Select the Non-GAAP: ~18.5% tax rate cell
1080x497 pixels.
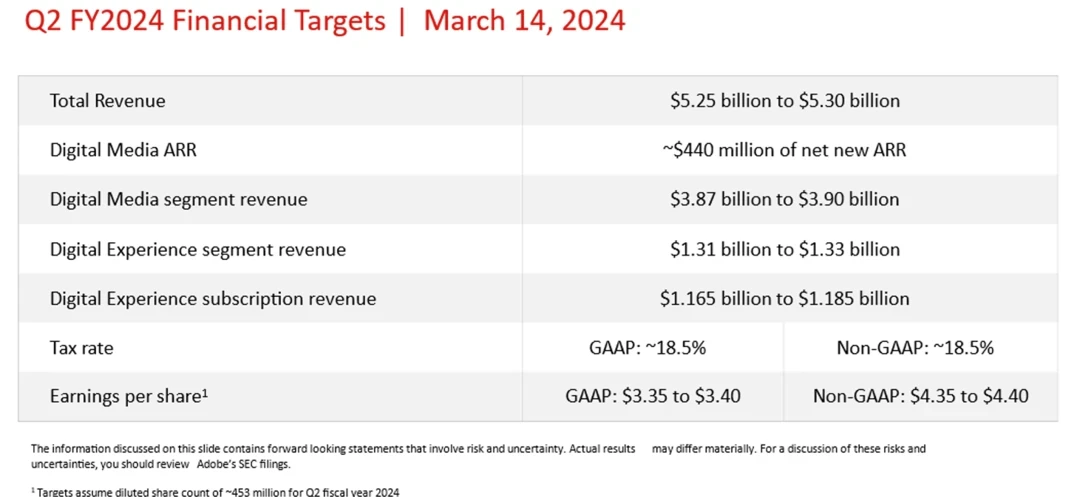tap(915, 348)
